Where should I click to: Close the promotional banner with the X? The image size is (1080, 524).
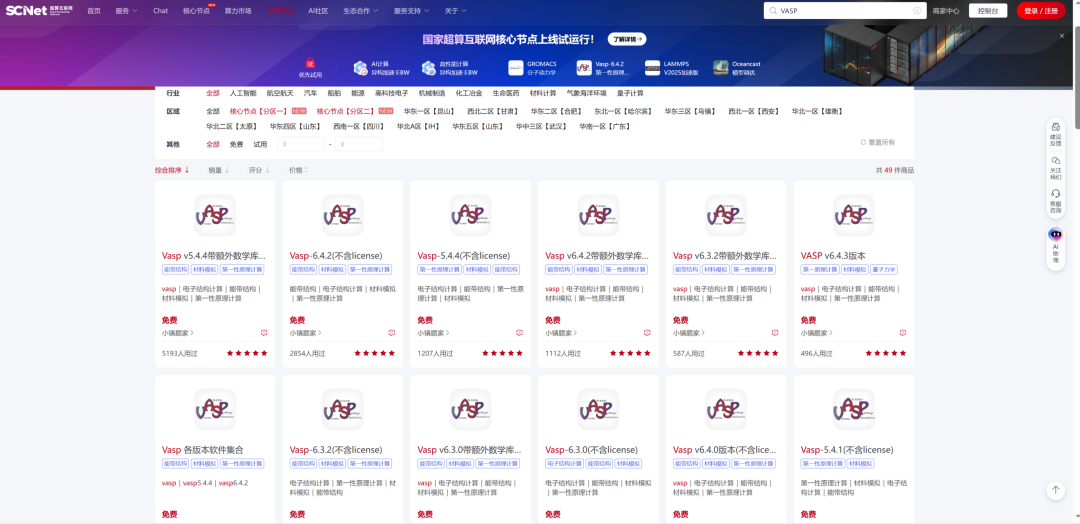(1062, 35)
